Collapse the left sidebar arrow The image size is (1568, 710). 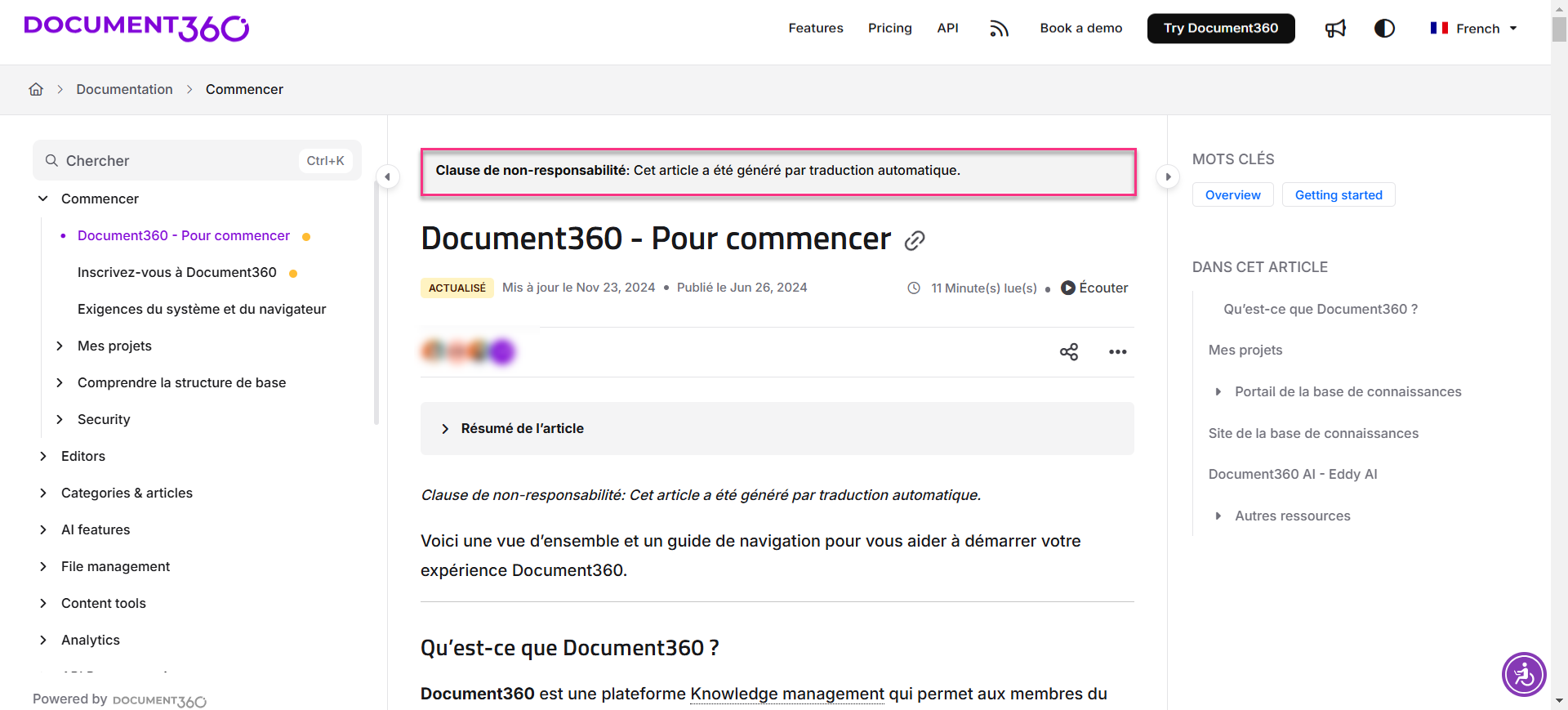pos(387,176)
